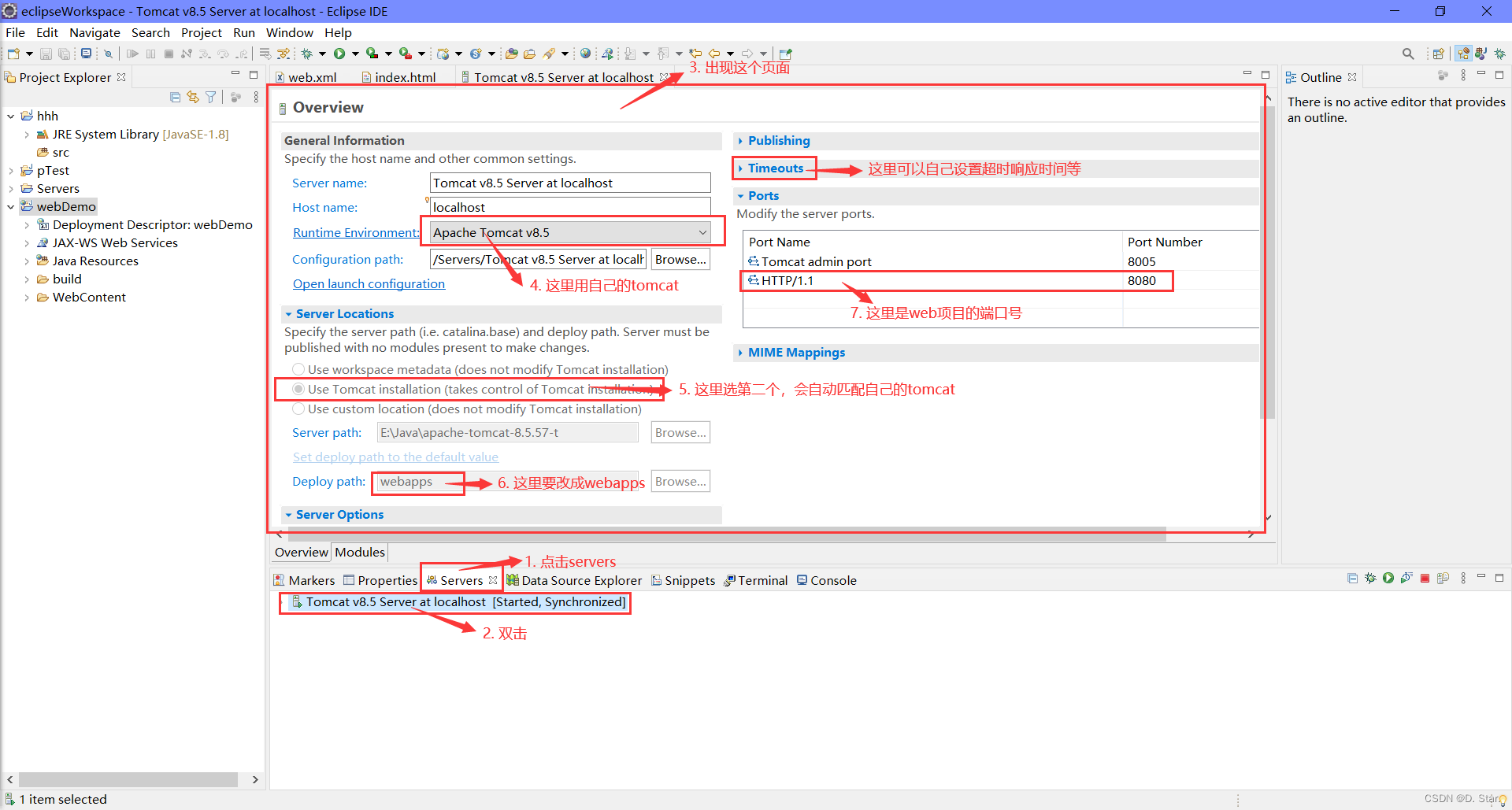Click the Open Perspective icon

1439,54
